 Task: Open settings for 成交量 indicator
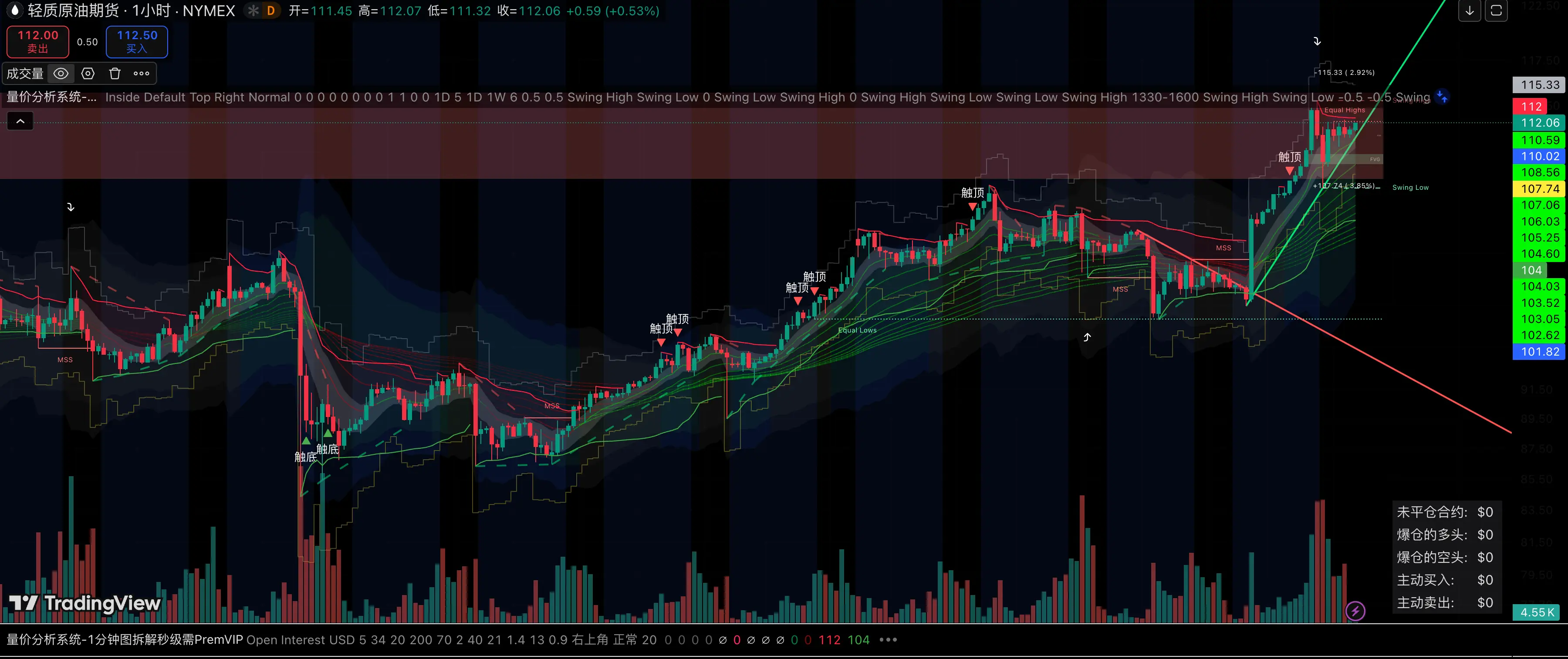(x=88, y=74)
